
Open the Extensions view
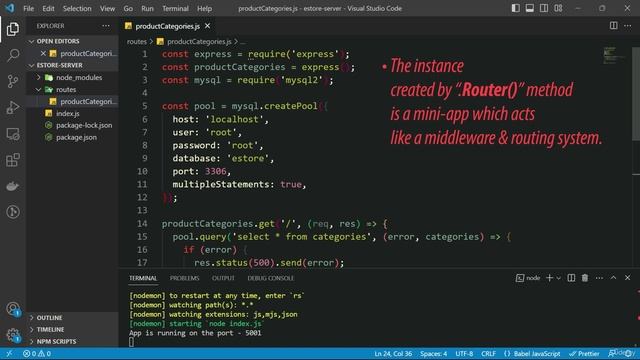13,160
